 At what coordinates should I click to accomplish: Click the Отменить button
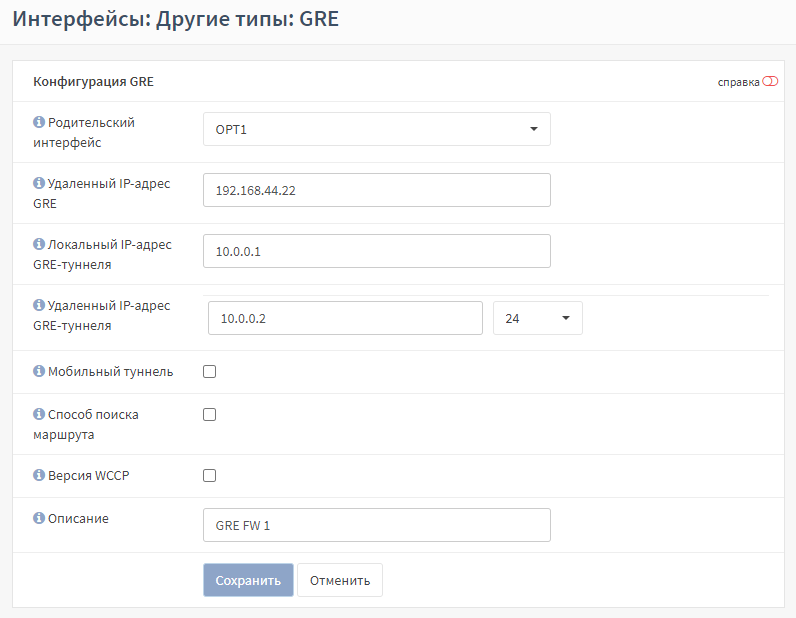pos(340,580)
